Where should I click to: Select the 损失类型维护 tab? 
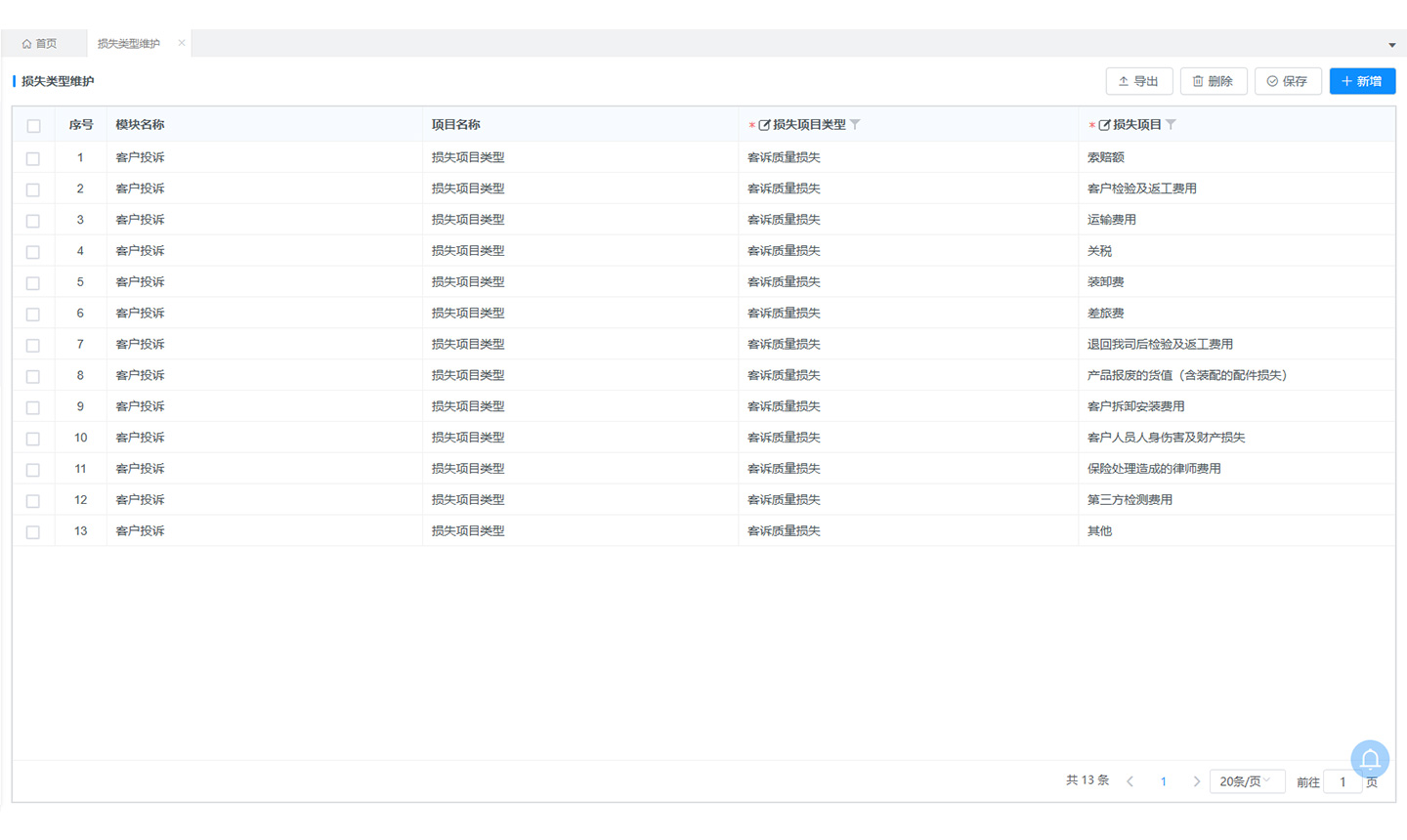[129, 44]
